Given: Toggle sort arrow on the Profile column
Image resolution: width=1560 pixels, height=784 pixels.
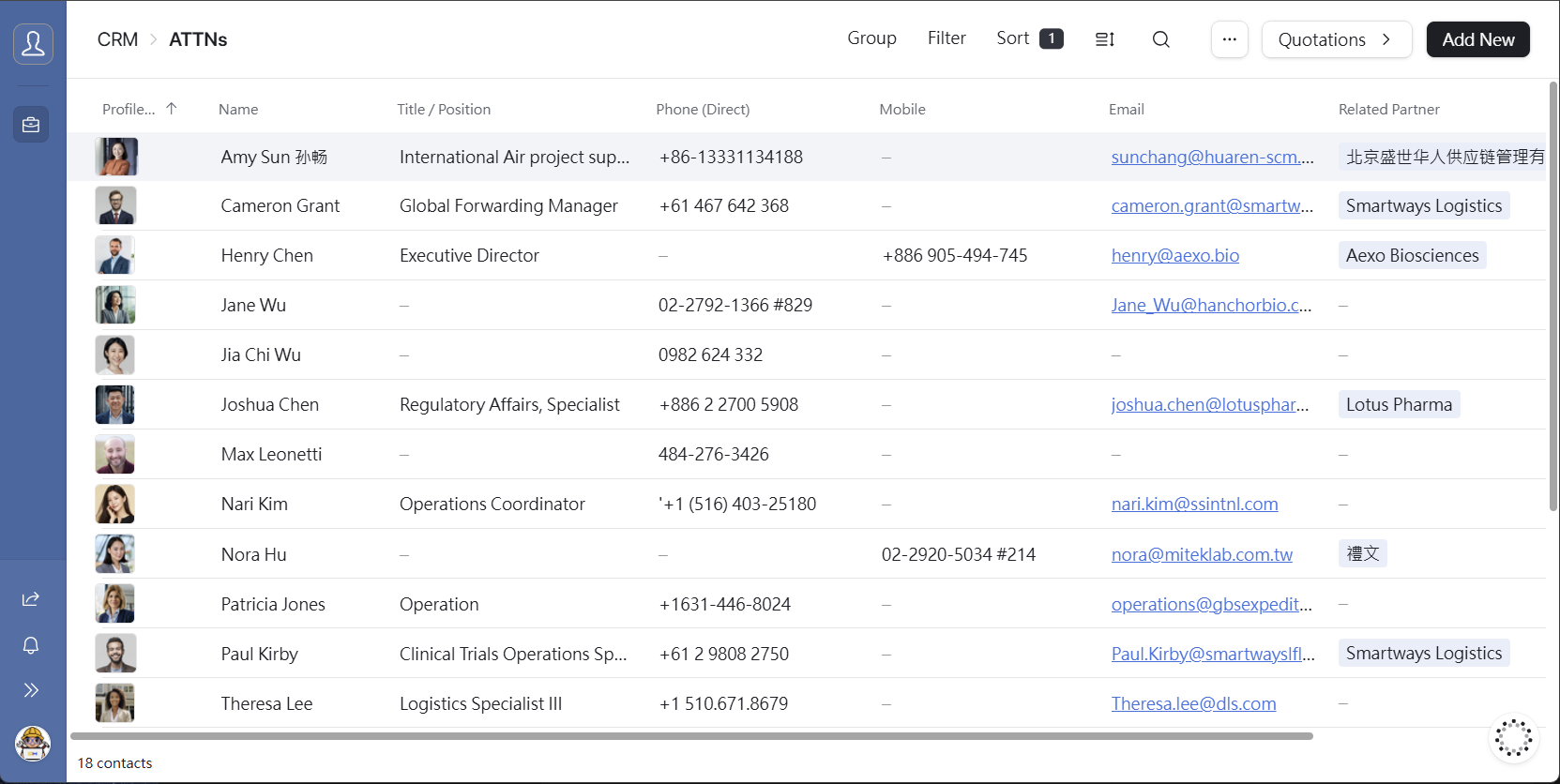Looking at the screenshot, I should [x=171, y=109].
